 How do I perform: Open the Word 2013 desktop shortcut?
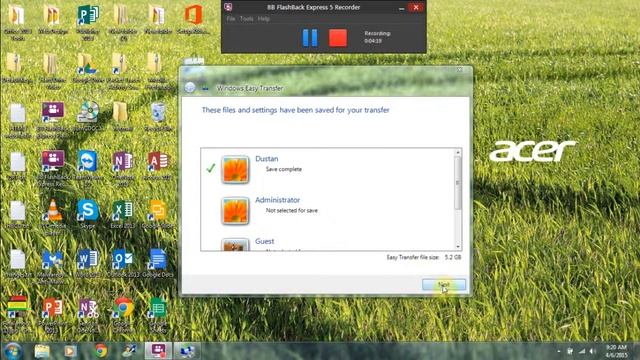[x=88, y=263]
